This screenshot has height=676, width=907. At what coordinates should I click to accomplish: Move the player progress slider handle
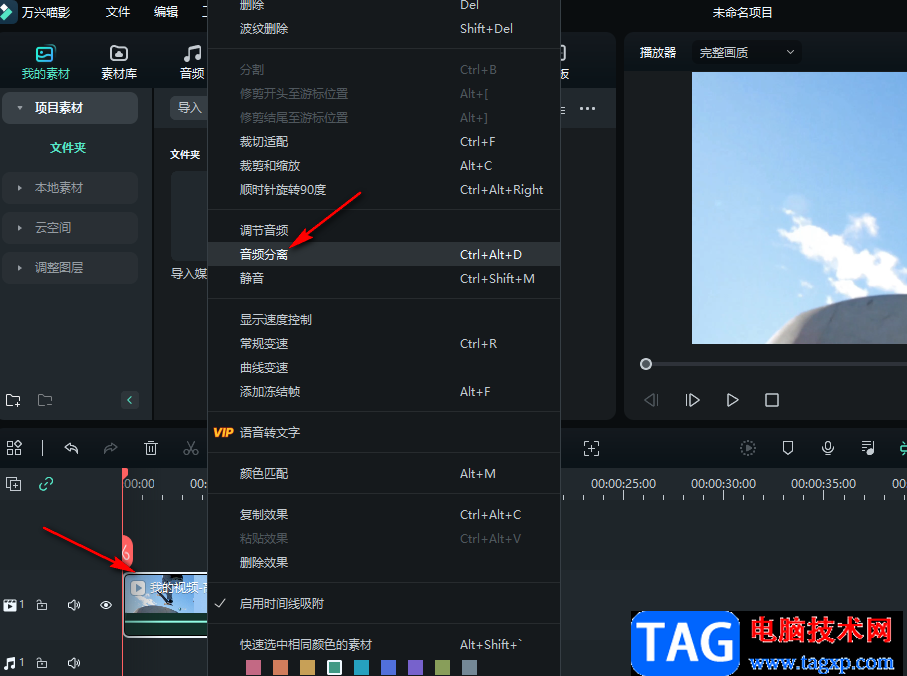646,364
